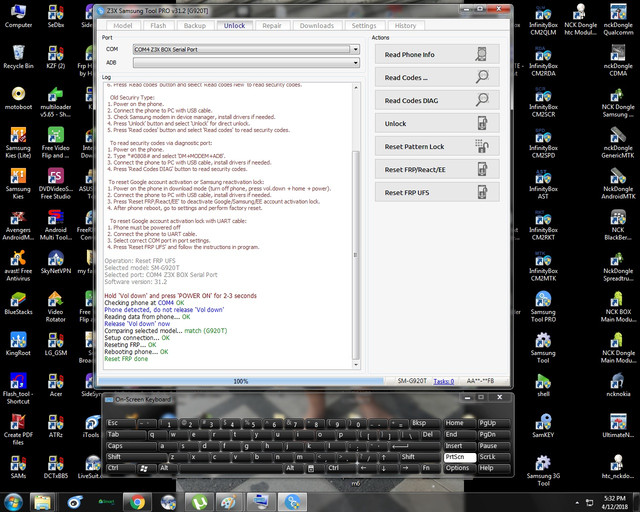
Task: Open InfinityBox CM2MTK icon
Action: [543, 266]
